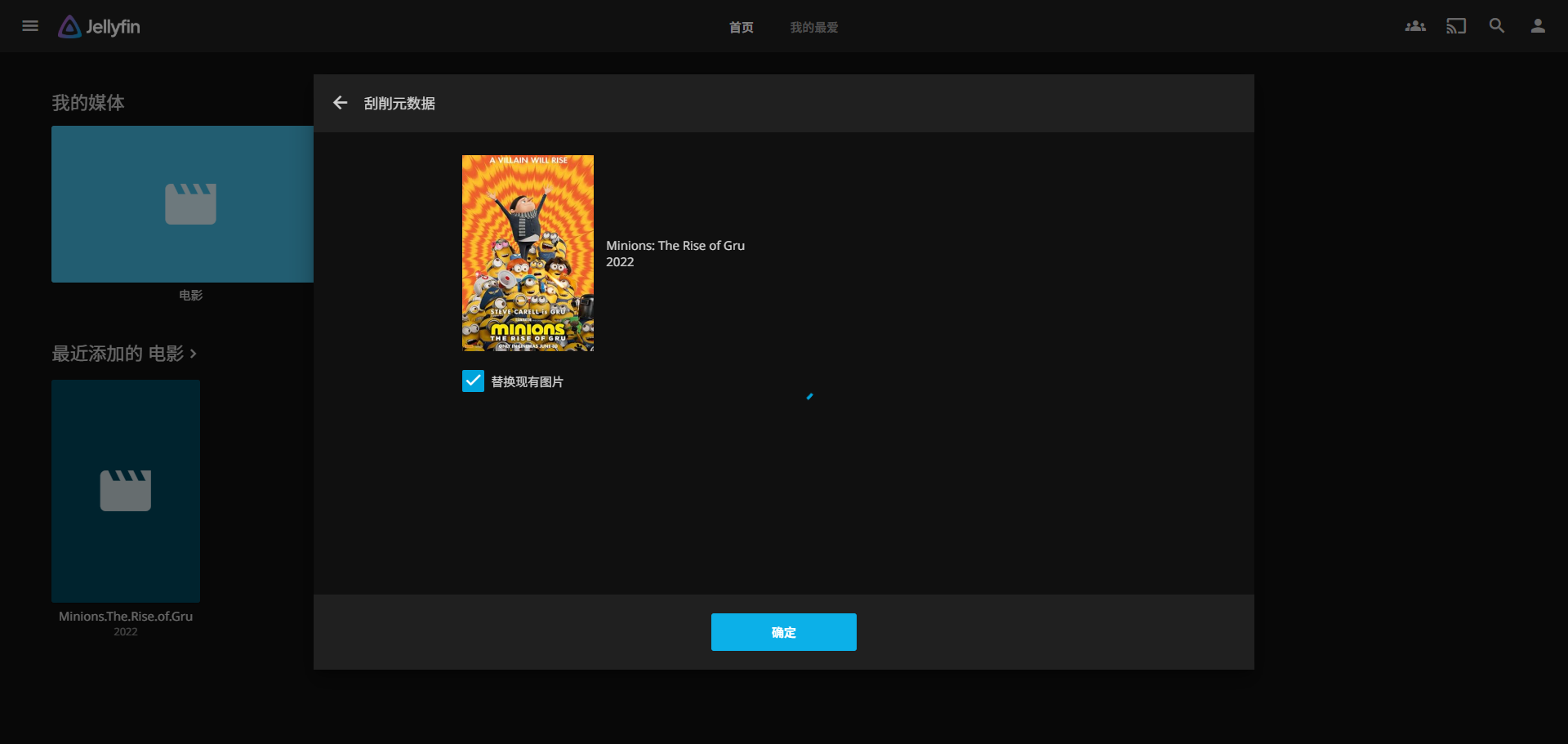Go back using dialog arrow
This screenshot has width=1568, height=744.
point(341,103)
